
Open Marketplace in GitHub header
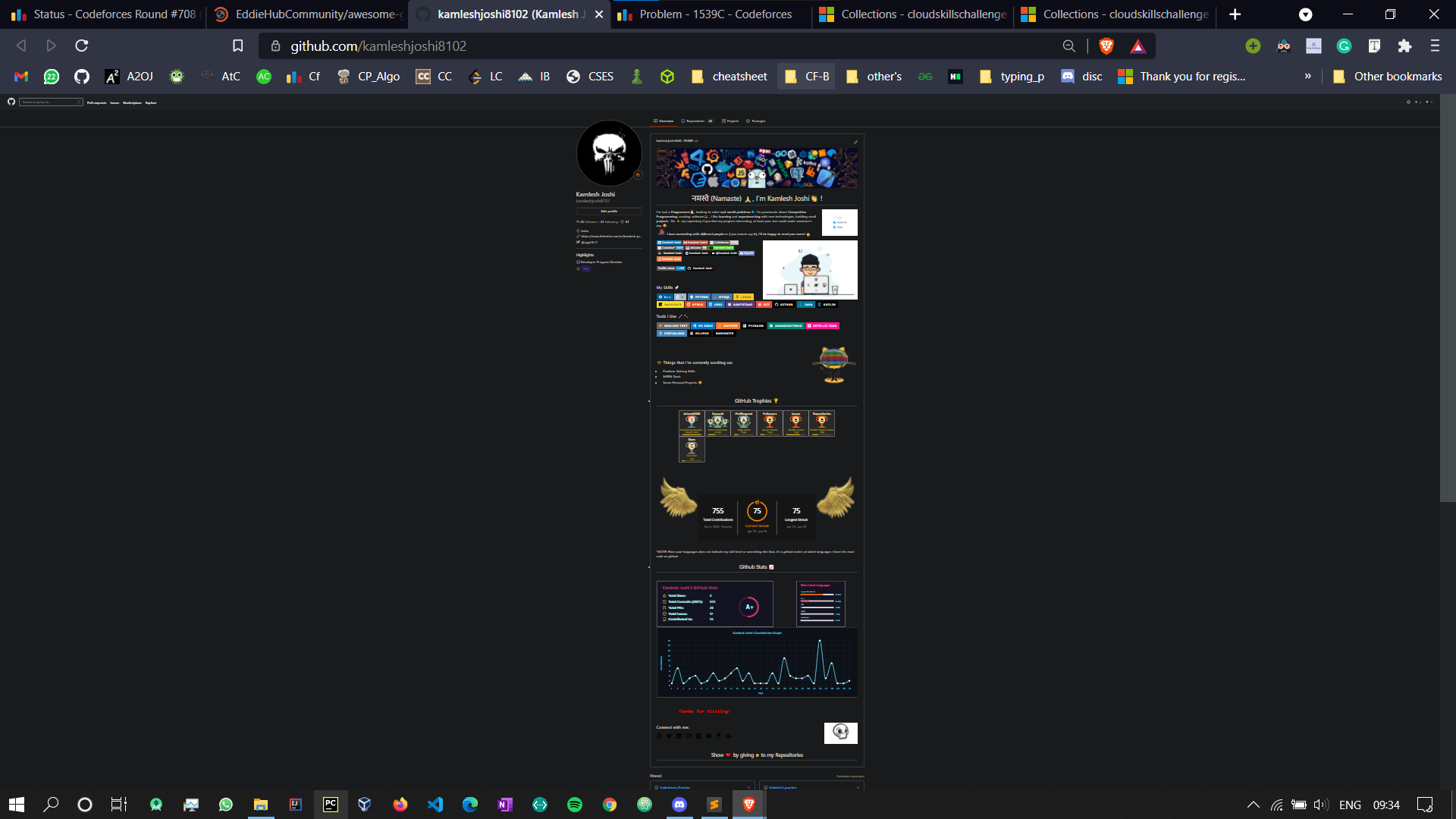(132, 102)
